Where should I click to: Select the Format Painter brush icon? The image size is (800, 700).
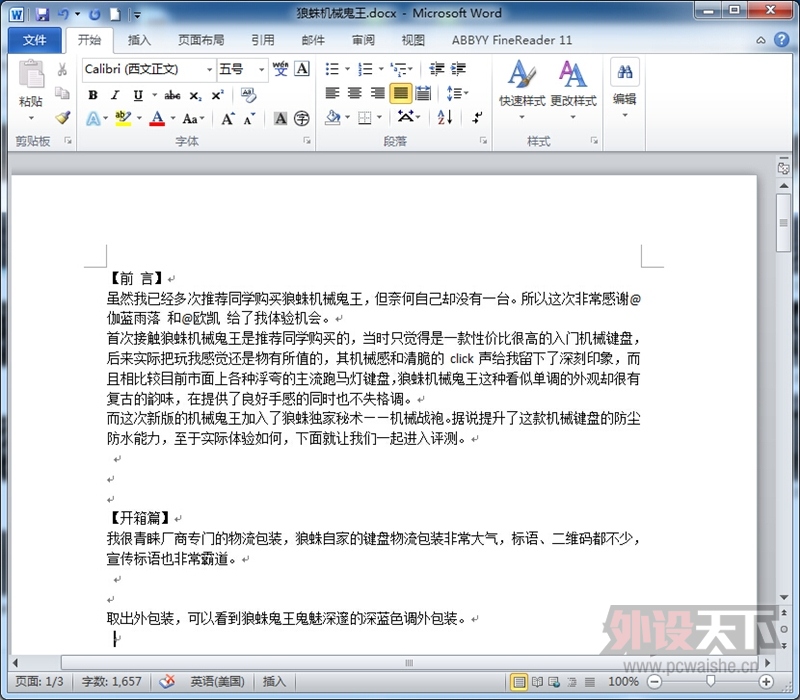tap(62, 118)
